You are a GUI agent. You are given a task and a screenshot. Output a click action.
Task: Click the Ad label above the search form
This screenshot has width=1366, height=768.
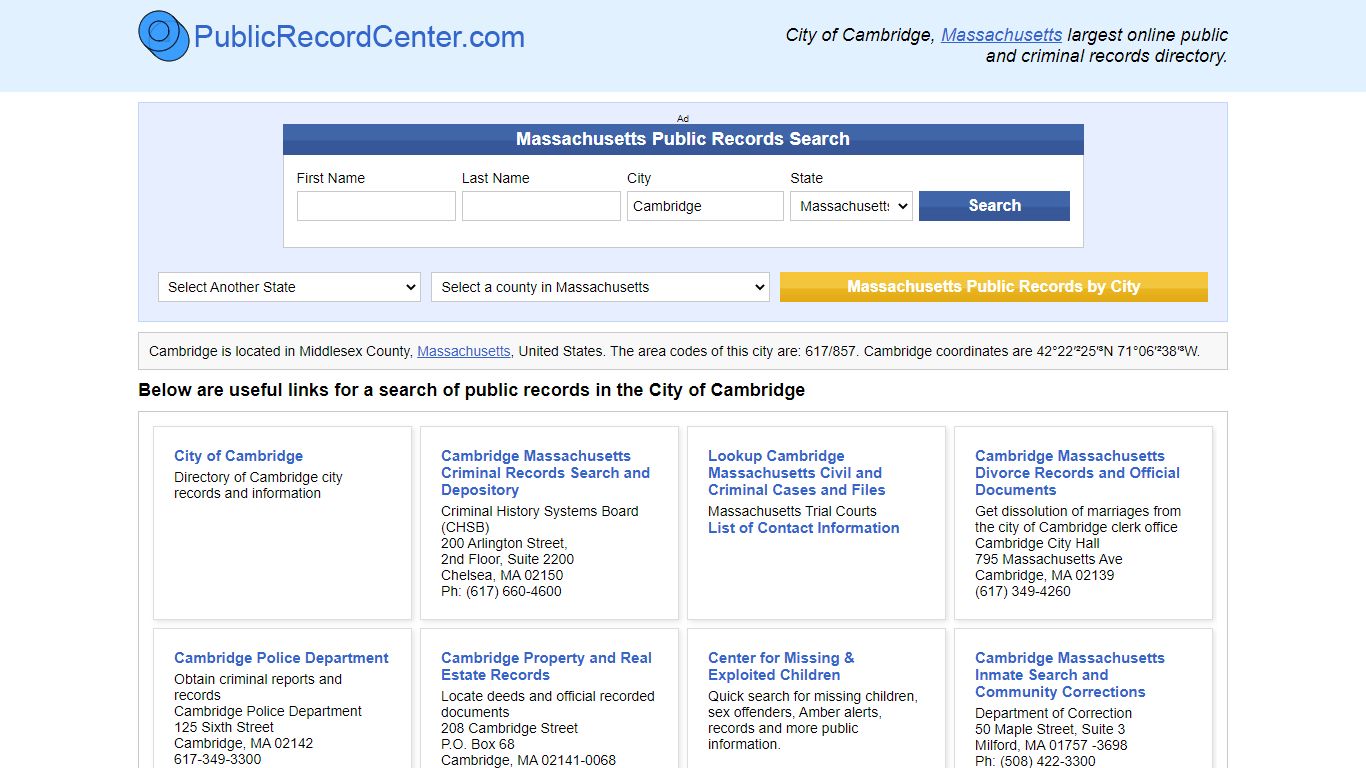683,118
